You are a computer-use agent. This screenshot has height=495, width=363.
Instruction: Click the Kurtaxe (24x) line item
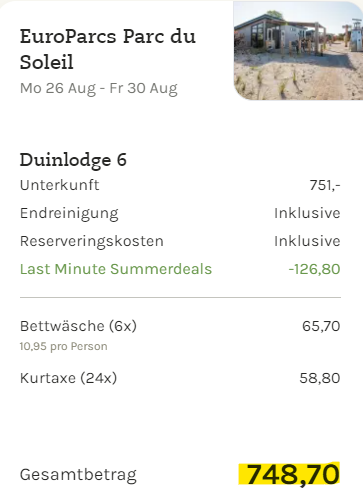pyautogui.click(x=68, y=378)
